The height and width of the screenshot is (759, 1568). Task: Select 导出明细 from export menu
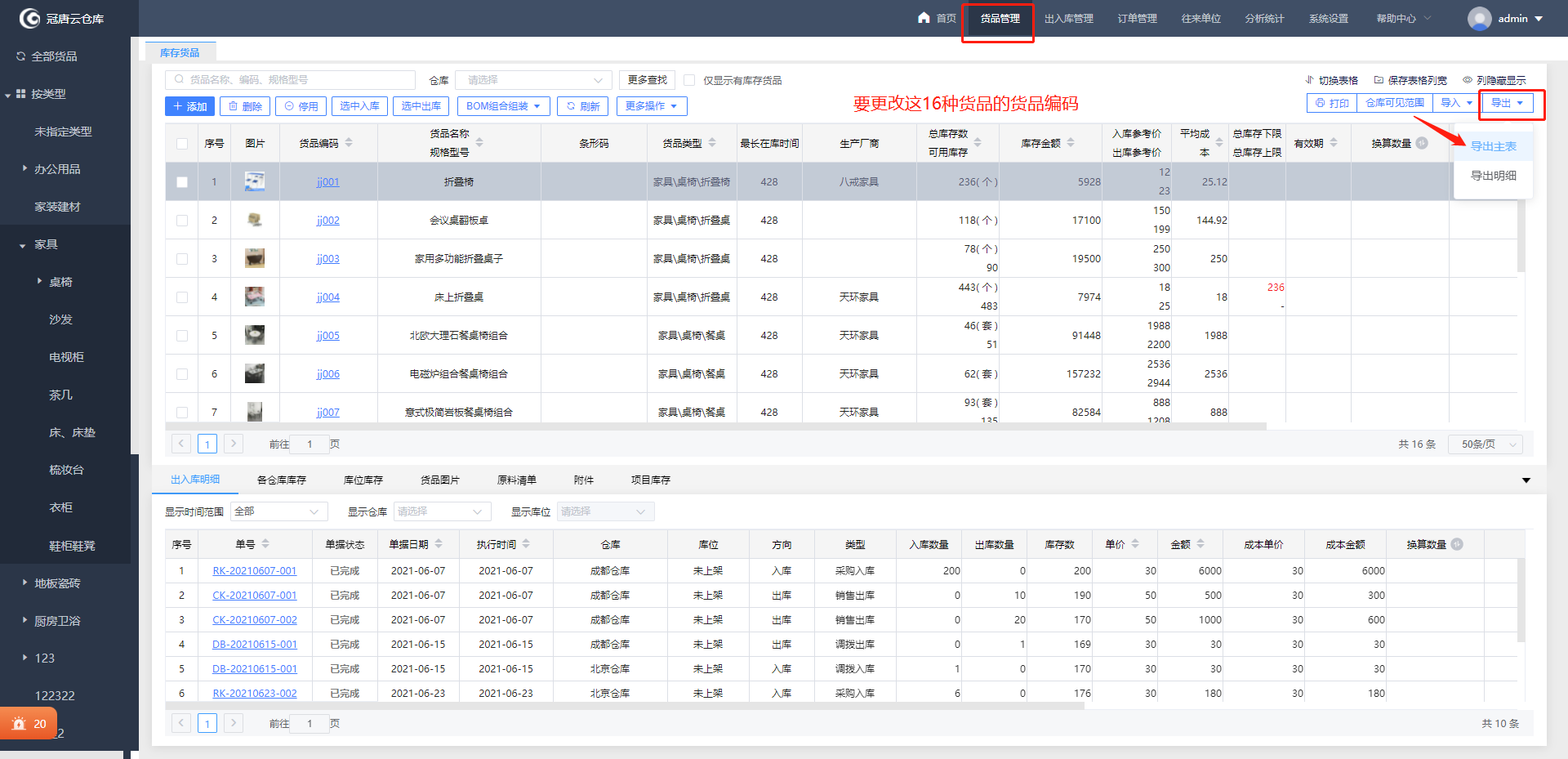(1494, 176)
